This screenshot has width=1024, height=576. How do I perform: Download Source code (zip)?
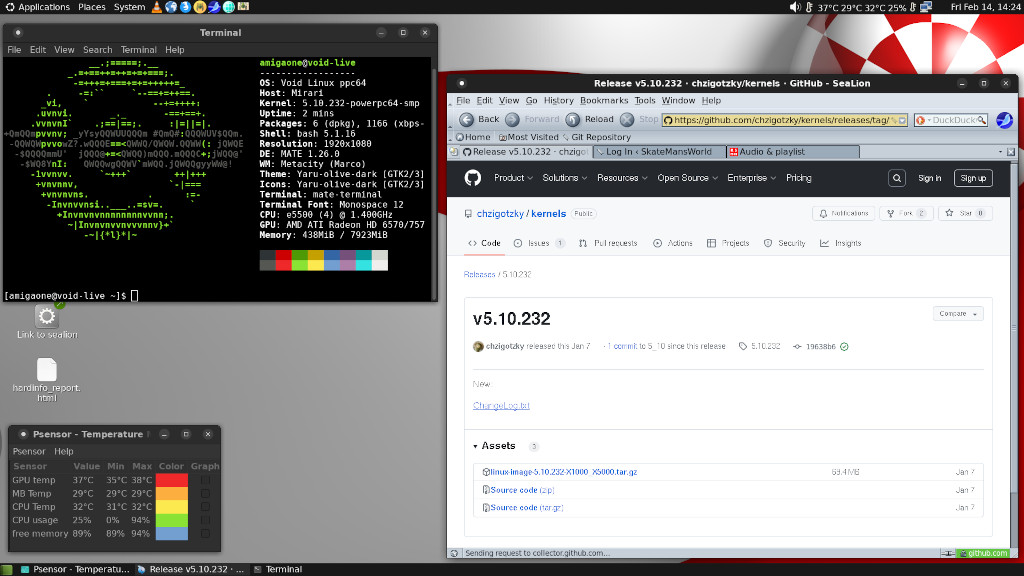click(522, 490)
